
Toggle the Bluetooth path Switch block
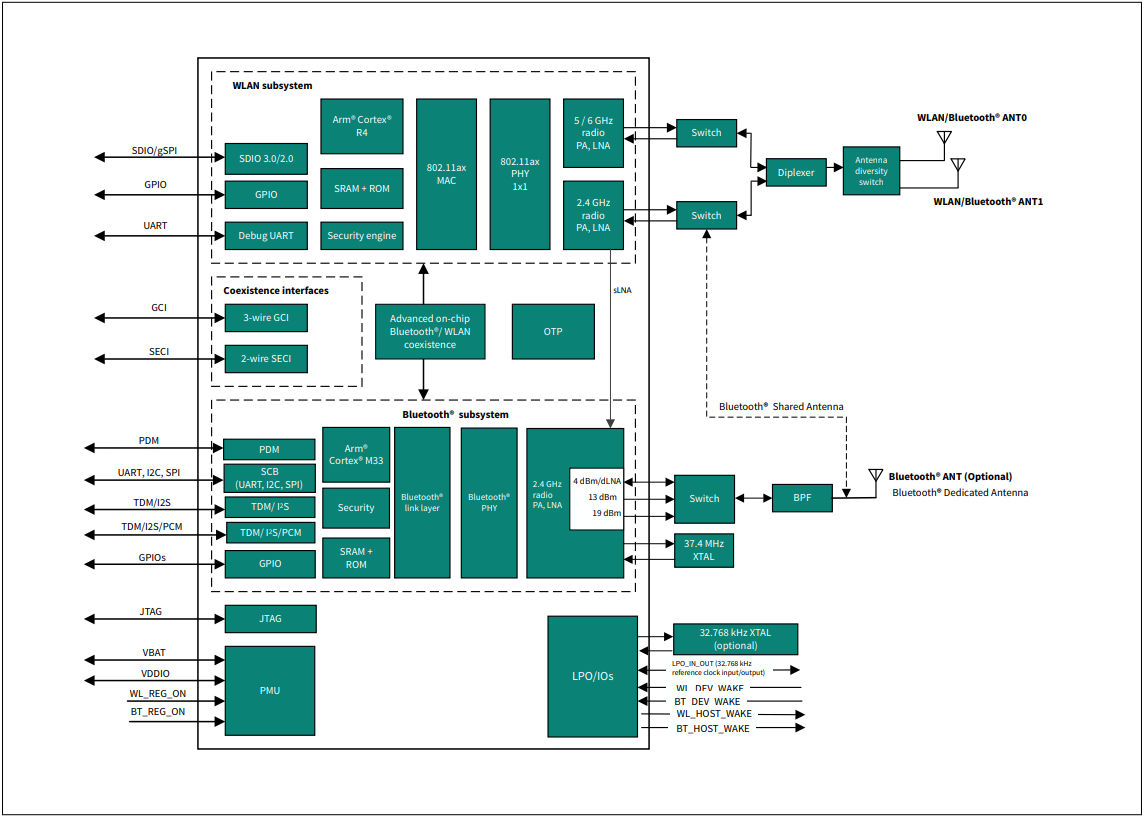click(x=705, y=499)
